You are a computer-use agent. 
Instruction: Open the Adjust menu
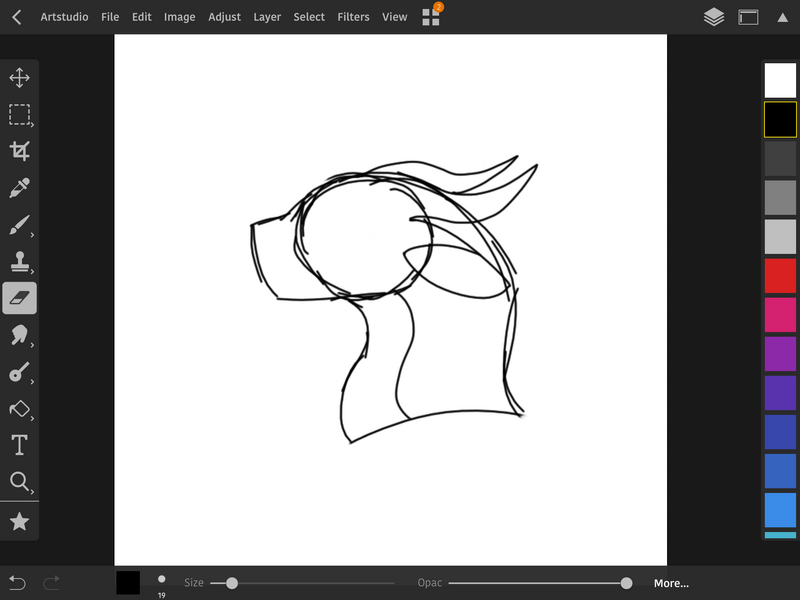(224, 17)
